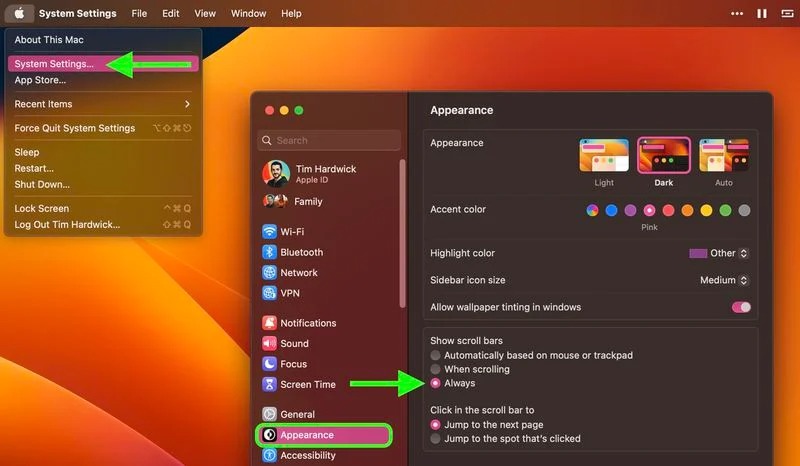Choose Force Quit System Settings
The width and height of the screenshot is (800, 466).
point(103,128)
